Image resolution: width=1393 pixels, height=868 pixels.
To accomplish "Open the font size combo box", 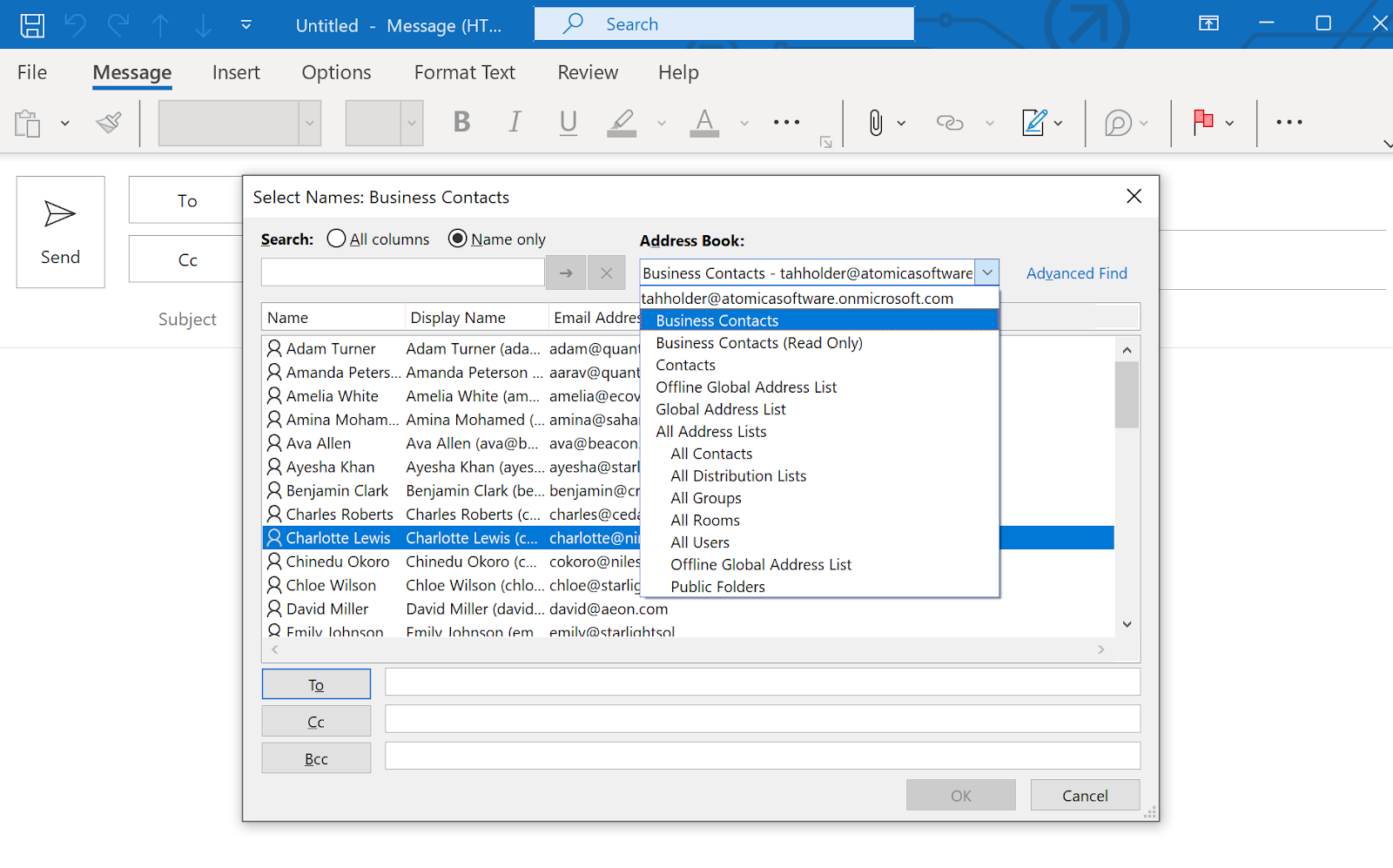I will pos(384,123).
